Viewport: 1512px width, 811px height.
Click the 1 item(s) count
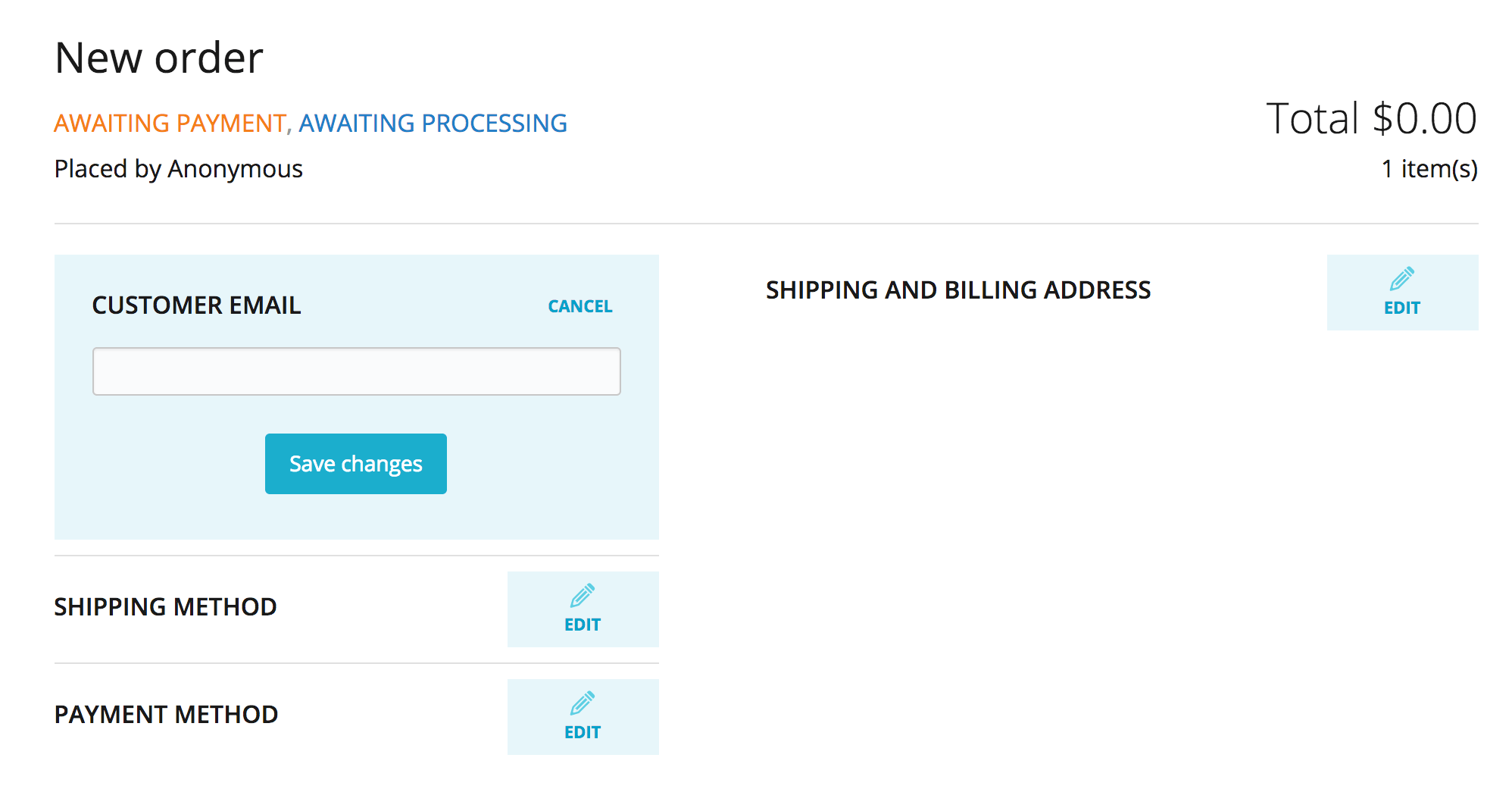pos(1429,169)
